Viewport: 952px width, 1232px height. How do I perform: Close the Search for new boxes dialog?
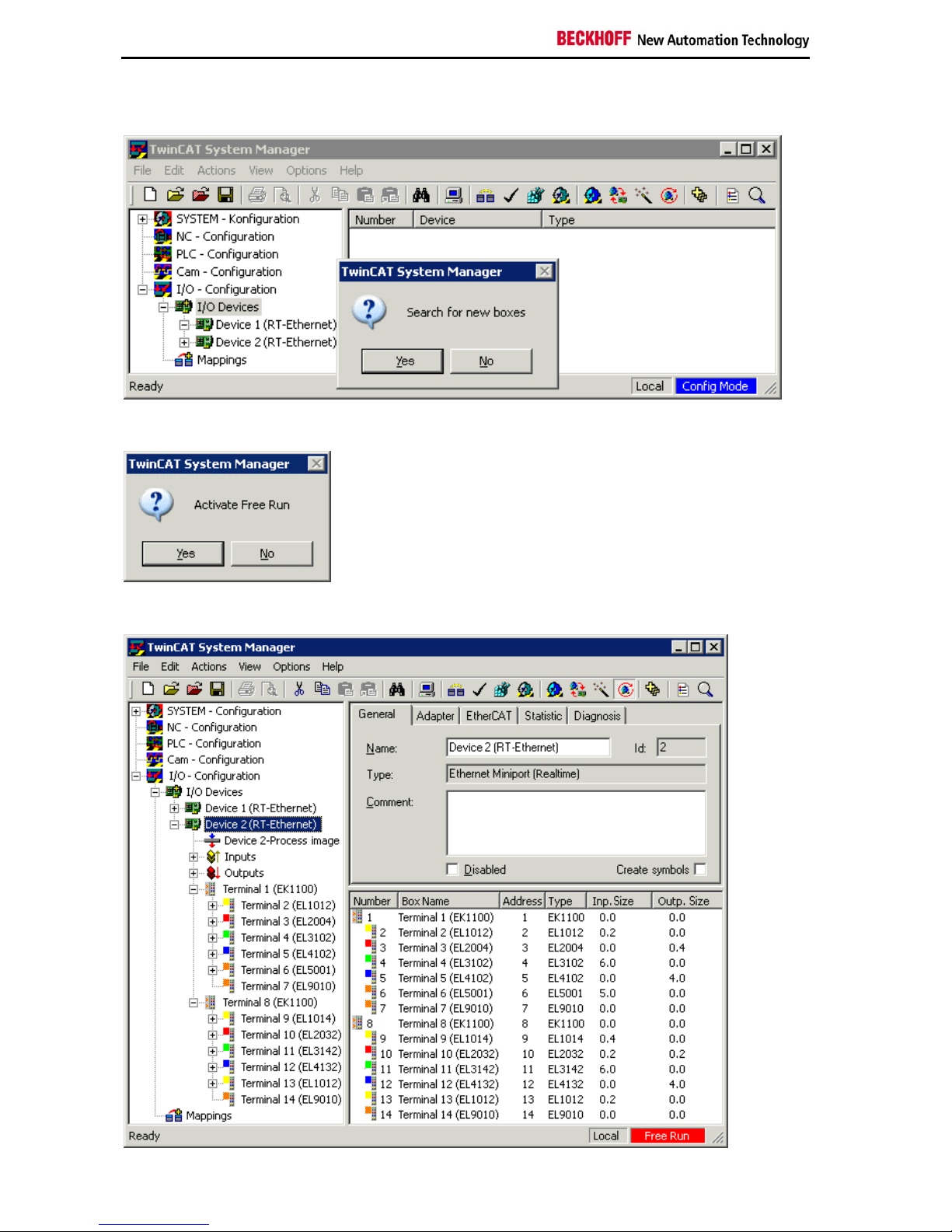coord(545,271)
